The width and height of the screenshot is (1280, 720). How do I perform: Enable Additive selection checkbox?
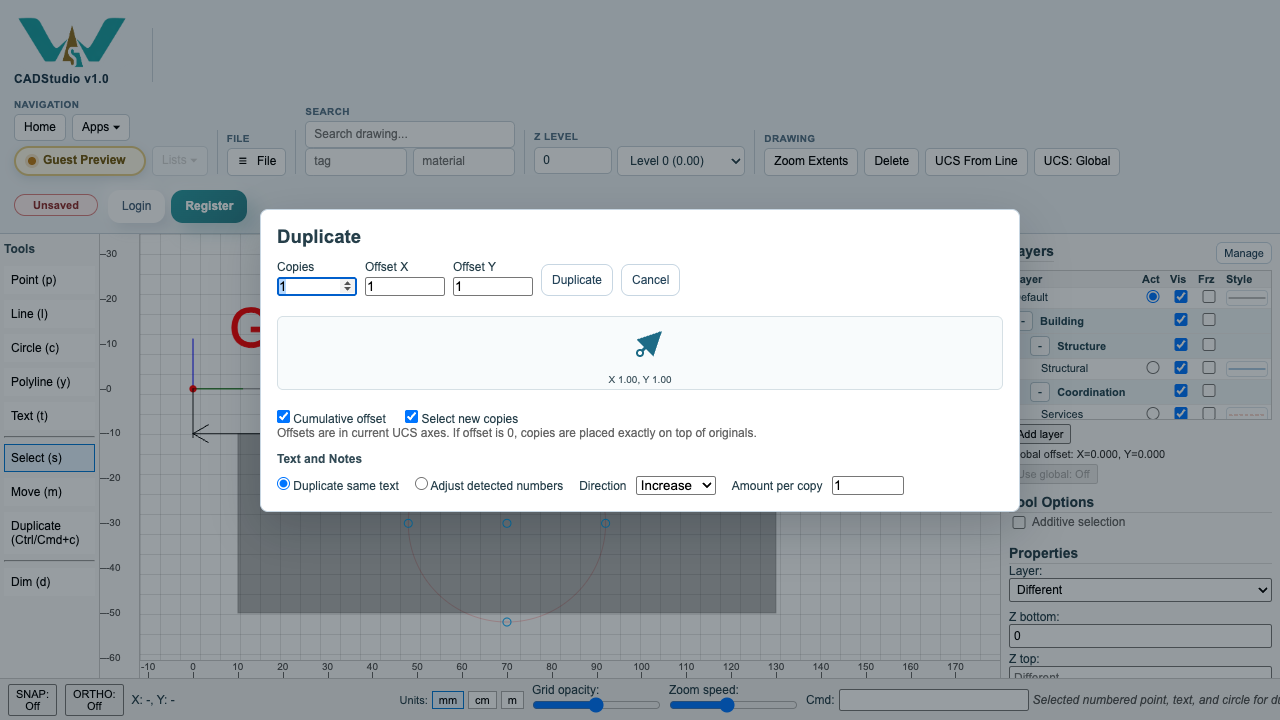(x=1019, y=522)
